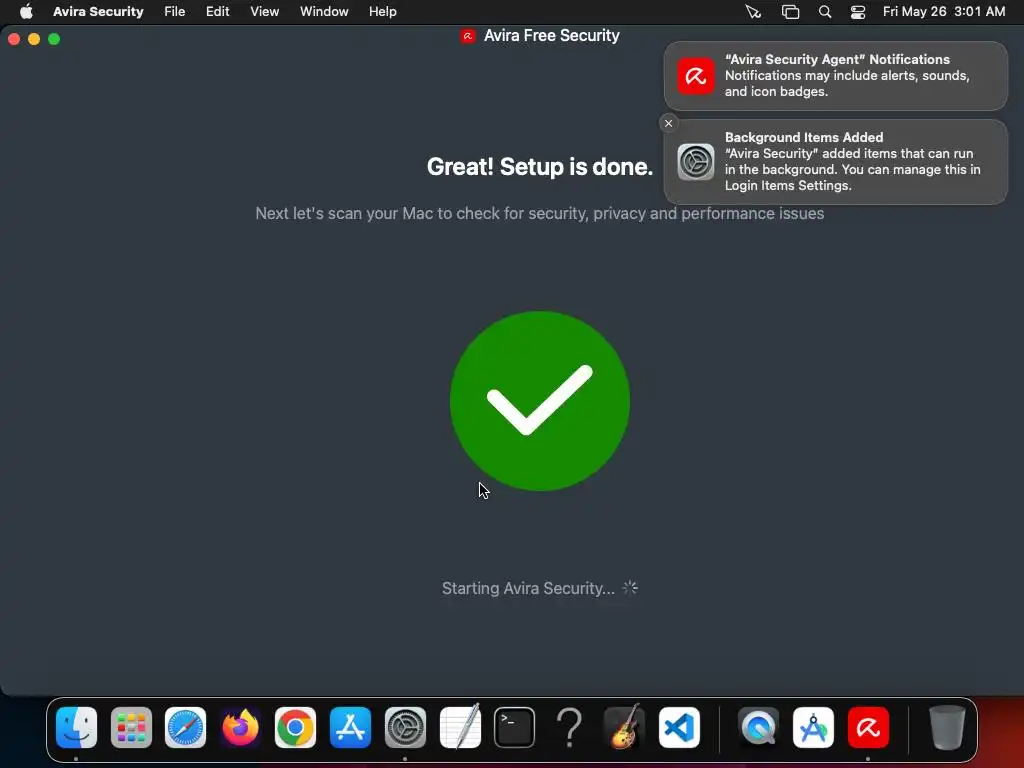
Task: Open the Background Items Added notification
Action: click(x=835, y=162)
